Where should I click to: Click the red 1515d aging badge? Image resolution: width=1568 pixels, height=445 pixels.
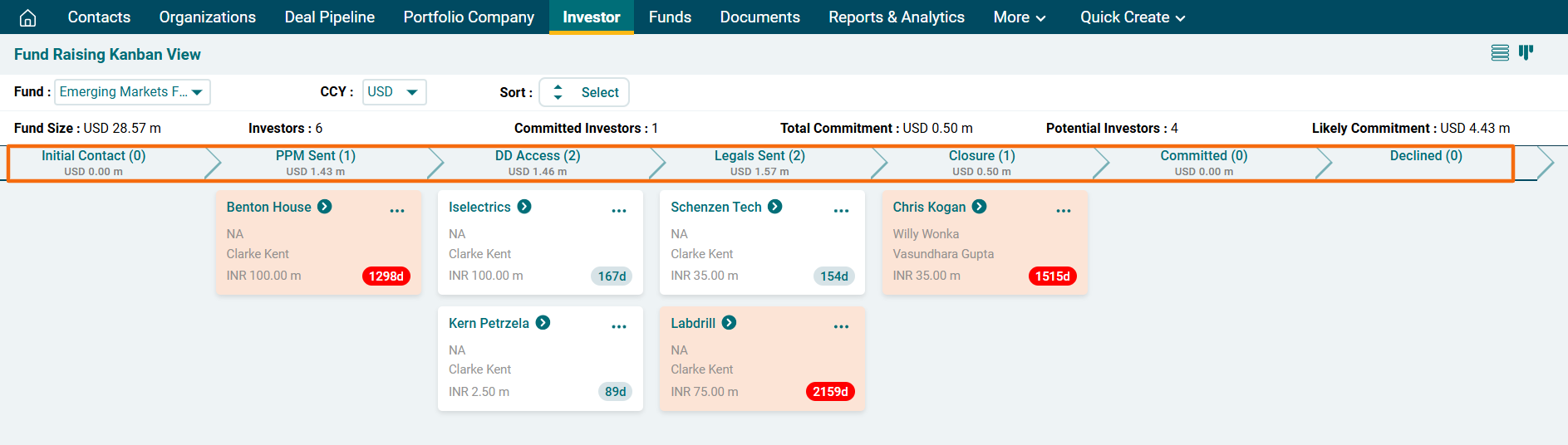coord(1052,276)
